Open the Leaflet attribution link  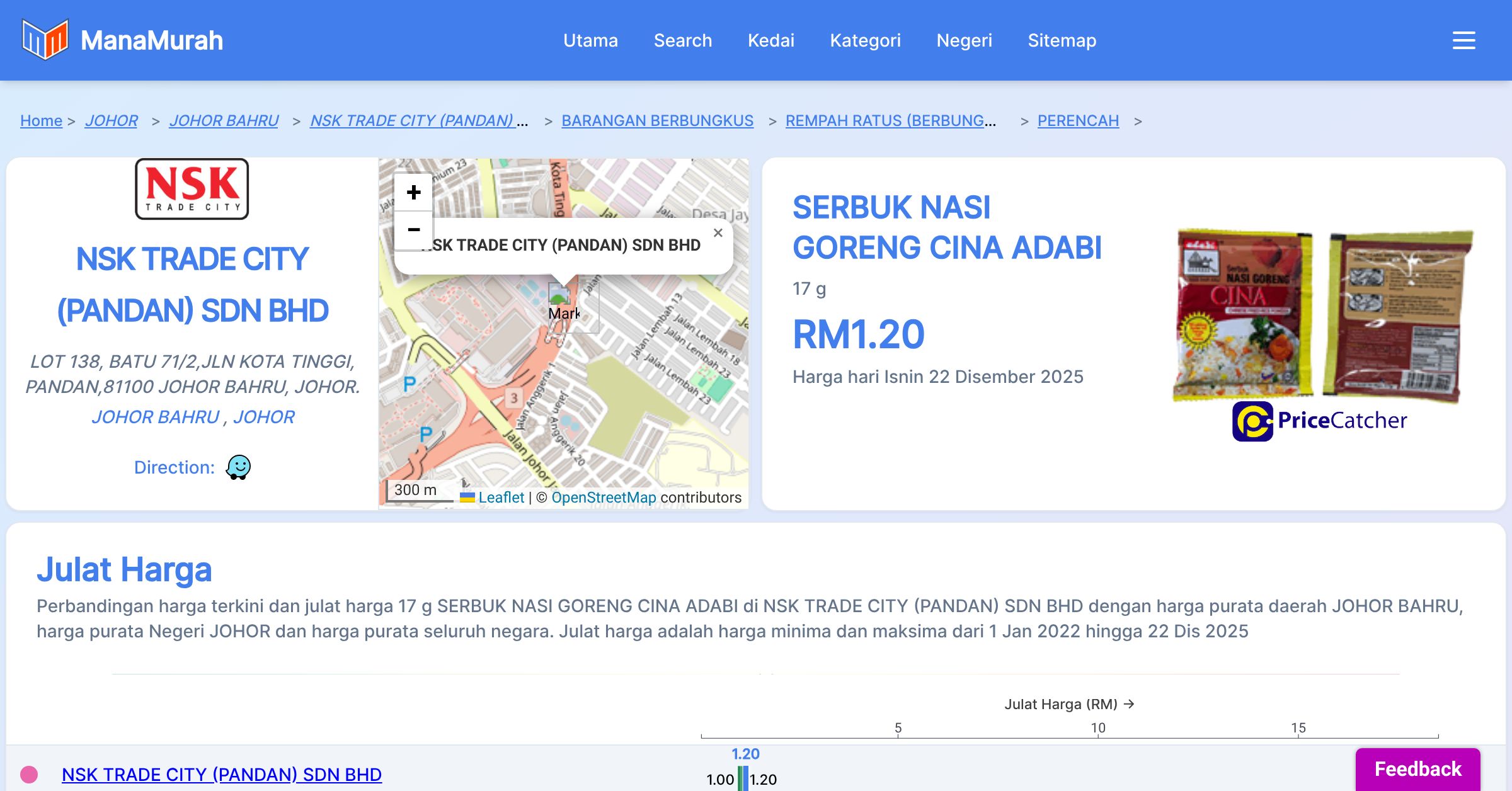[500, 498]
